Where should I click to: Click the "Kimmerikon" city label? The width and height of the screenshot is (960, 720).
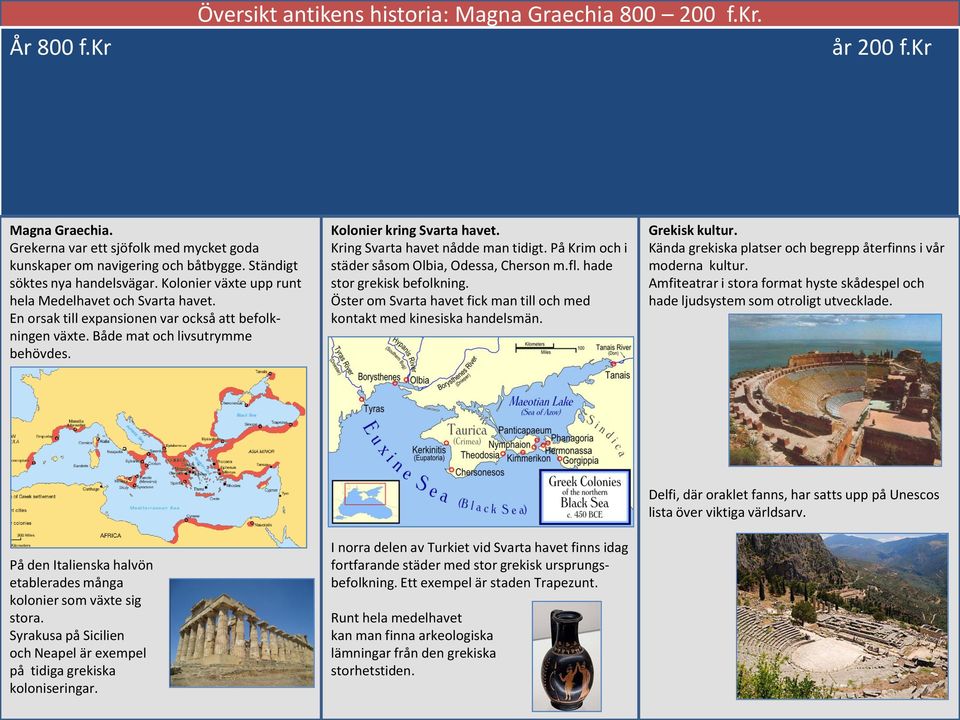point(528,458)
